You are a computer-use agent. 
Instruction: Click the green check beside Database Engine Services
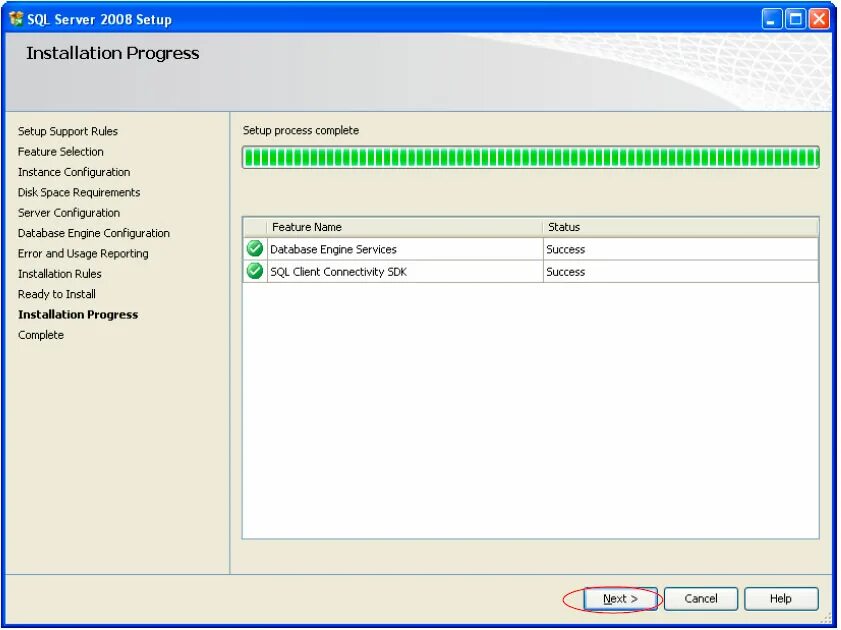(255, 249)
